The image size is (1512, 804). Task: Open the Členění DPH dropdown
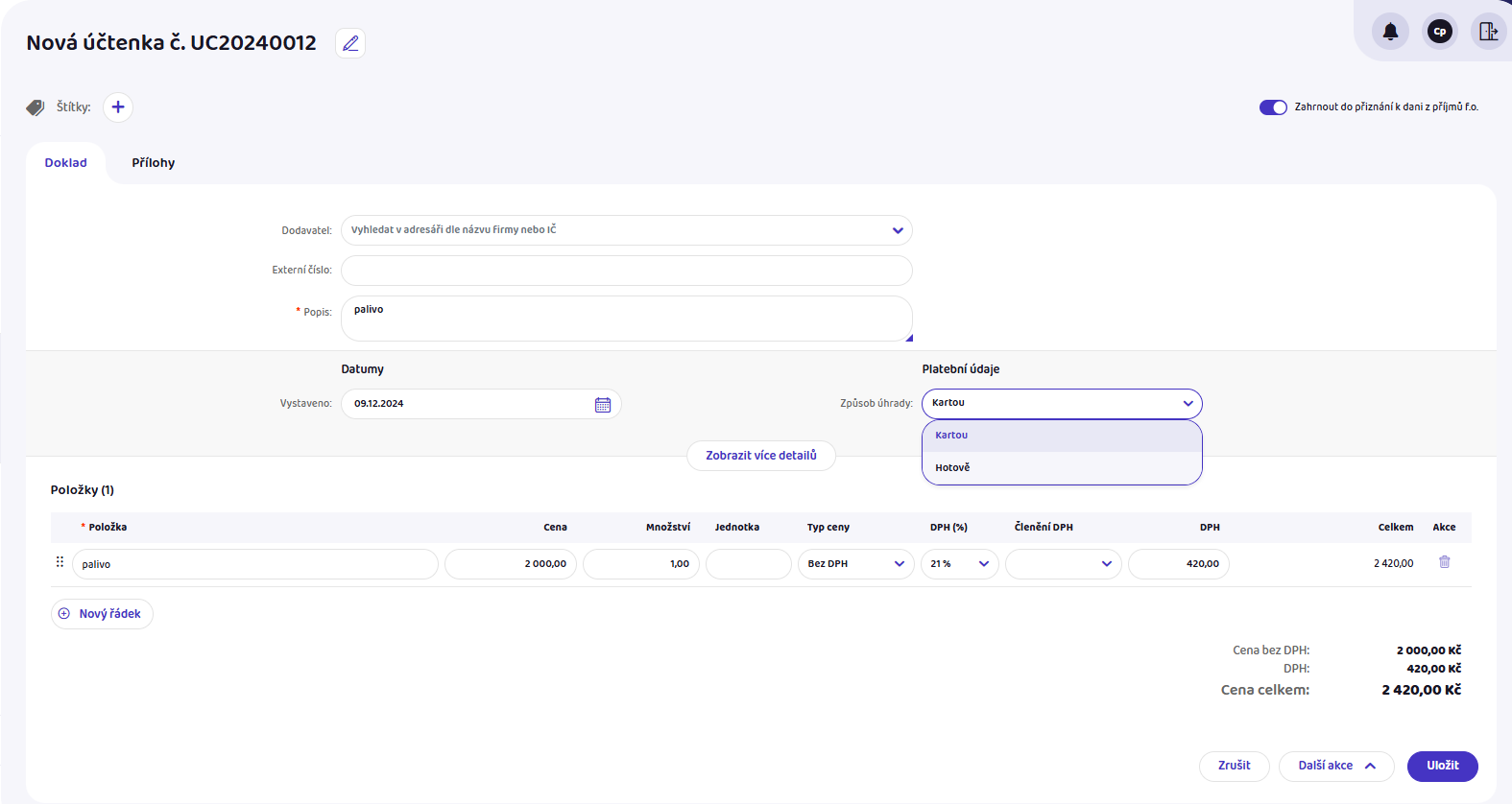click(x=1063, y=564)
